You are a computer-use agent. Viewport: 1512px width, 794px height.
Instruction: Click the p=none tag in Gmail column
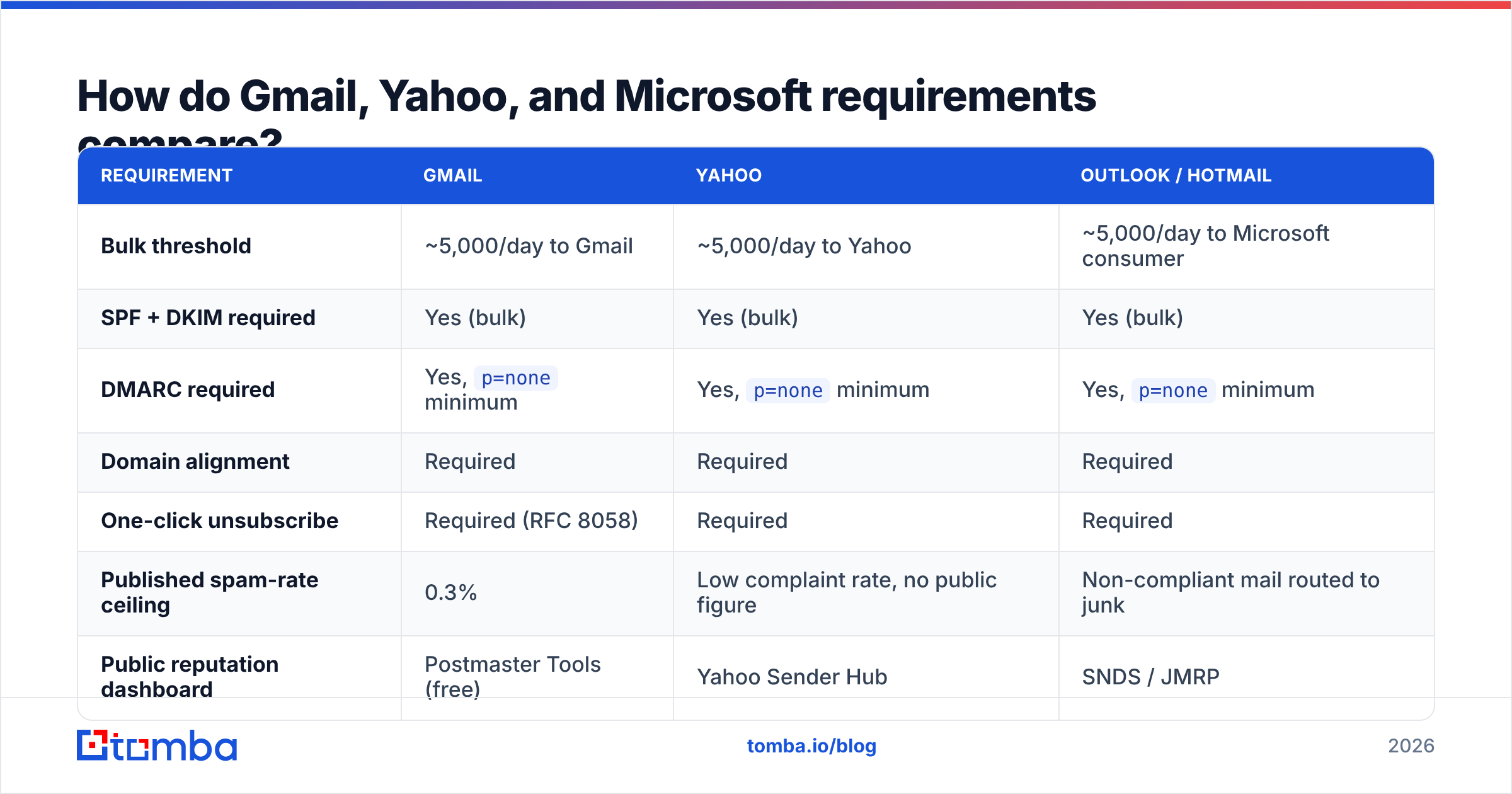point(516,377)
